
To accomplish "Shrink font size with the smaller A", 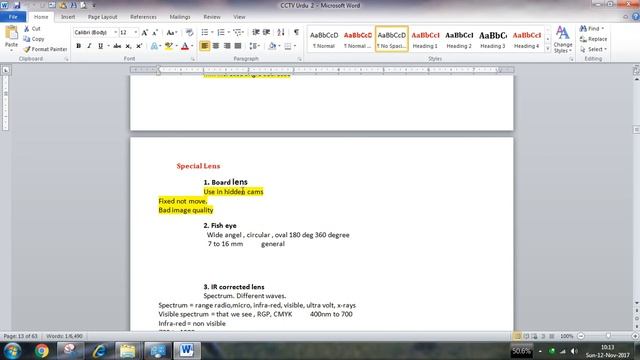I will 155,32.
